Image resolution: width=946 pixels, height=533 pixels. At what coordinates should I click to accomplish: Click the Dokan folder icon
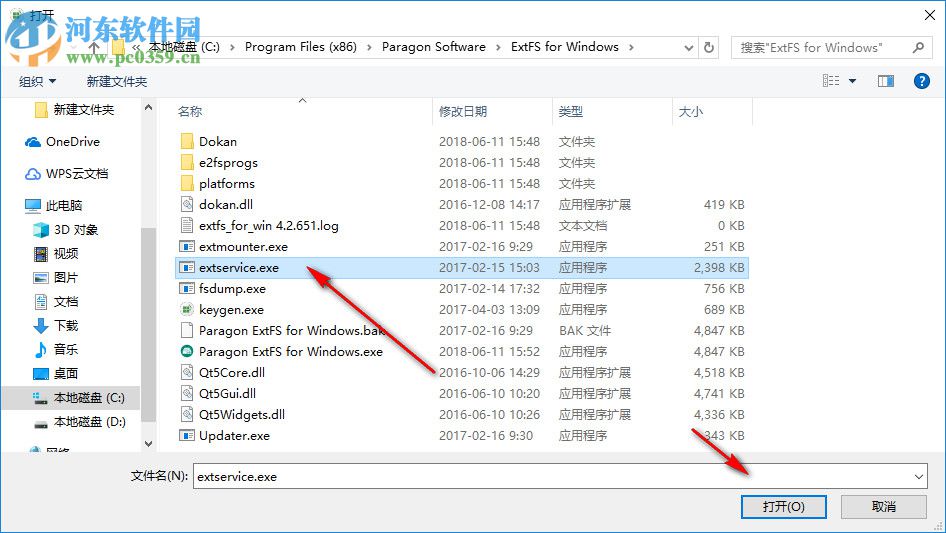tap(187, 141)
